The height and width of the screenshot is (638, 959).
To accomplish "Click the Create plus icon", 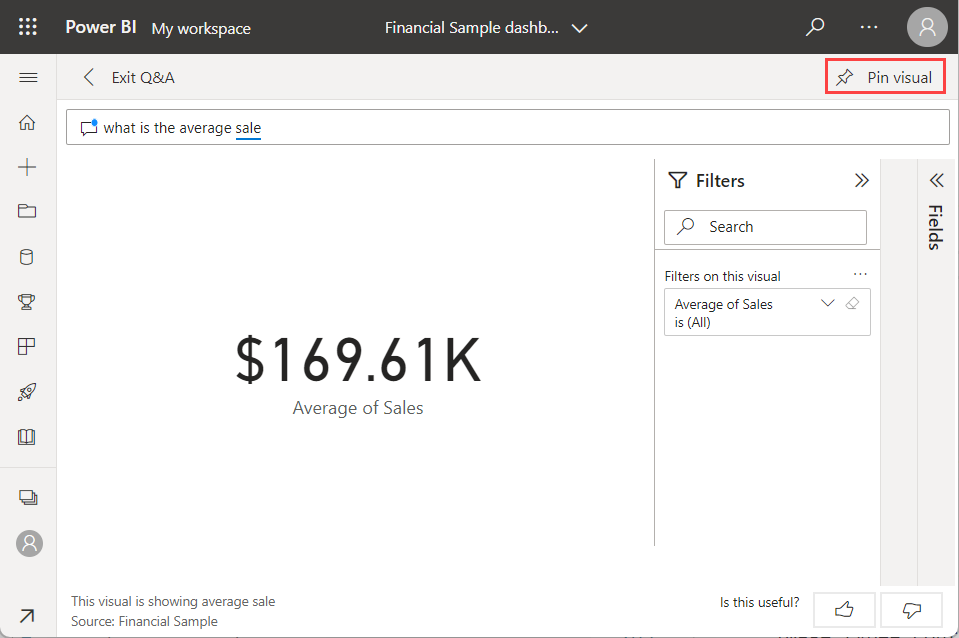I will [27, 167].
